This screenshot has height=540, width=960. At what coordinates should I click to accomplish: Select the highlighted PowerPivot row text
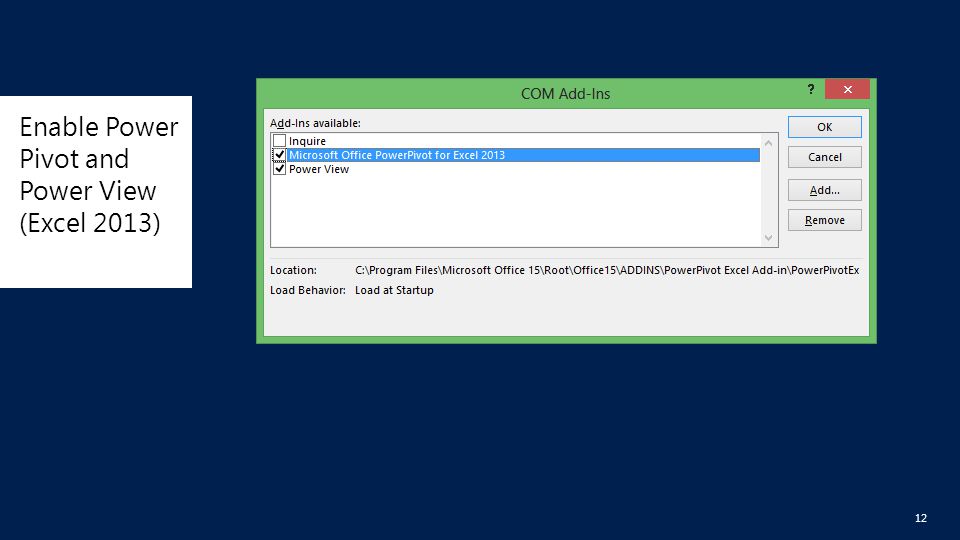coord(397,155)
